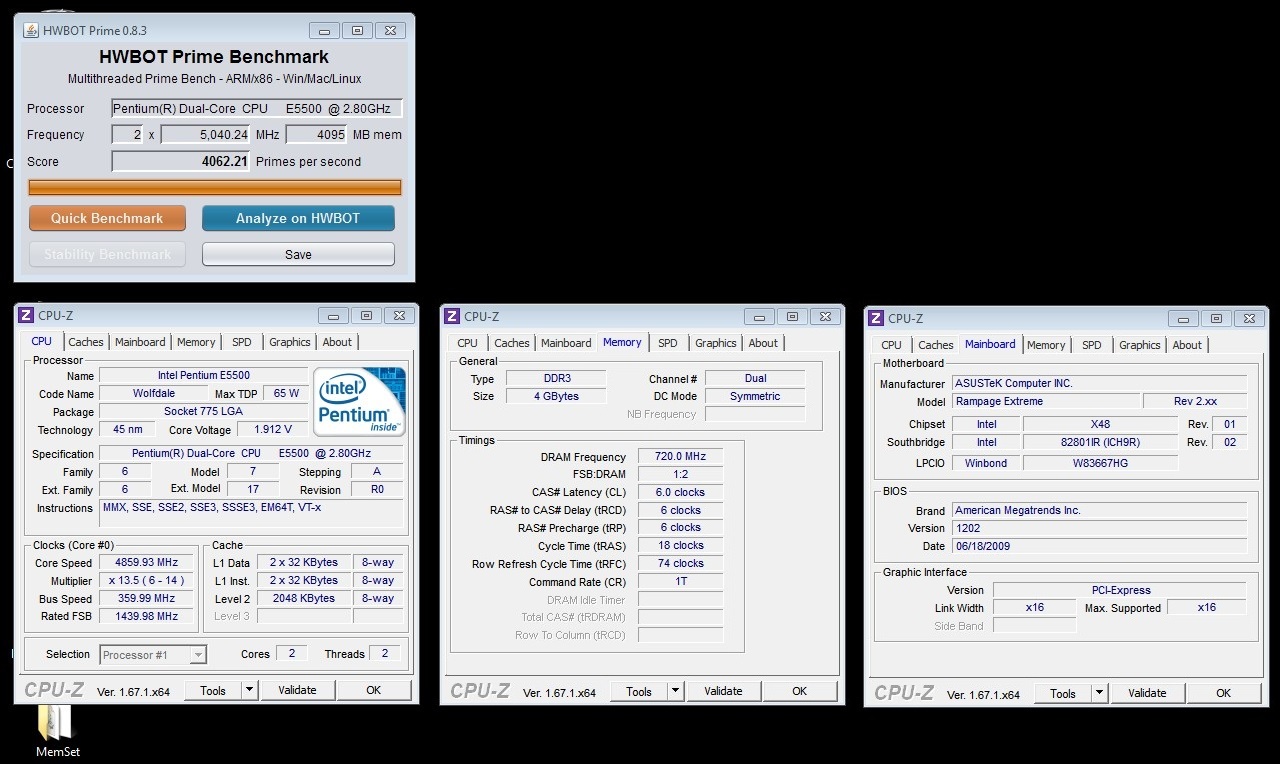Open About tab in Mainboard window

click(1187, 345)
